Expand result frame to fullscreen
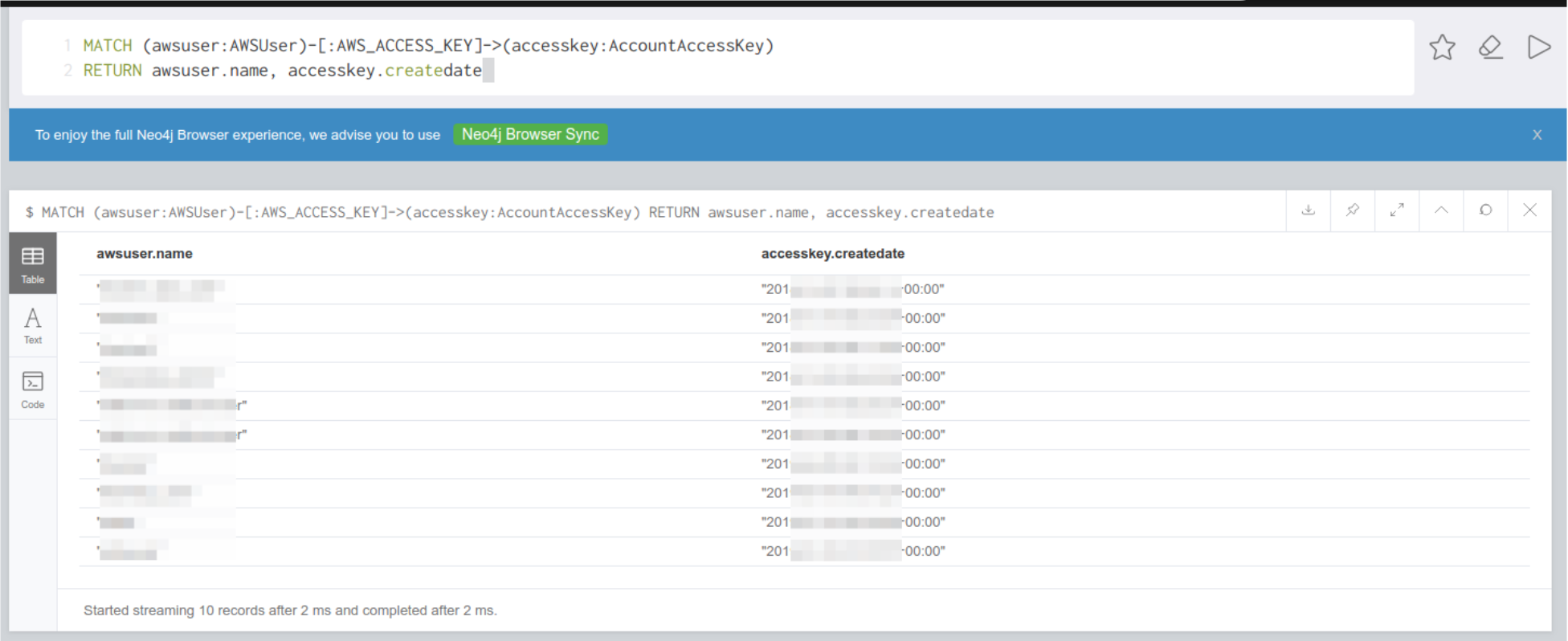Viewport: 1568px width, 641px height. (x=1397, y=210)
